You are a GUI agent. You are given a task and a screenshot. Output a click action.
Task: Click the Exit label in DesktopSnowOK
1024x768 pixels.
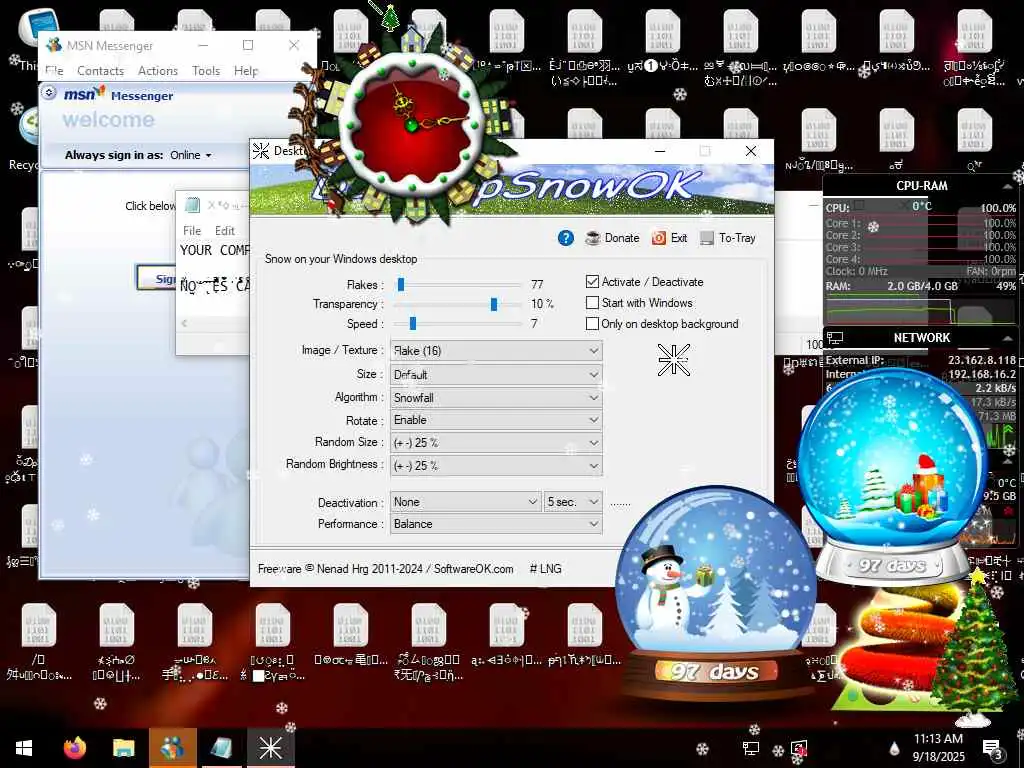[679, 238]
